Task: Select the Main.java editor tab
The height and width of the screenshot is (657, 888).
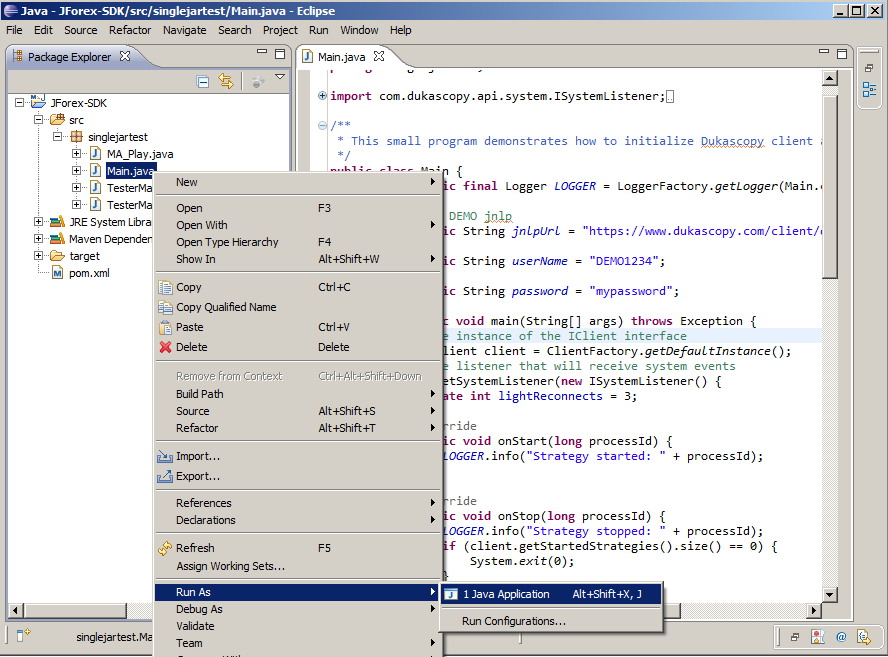Action: point(341,57)
